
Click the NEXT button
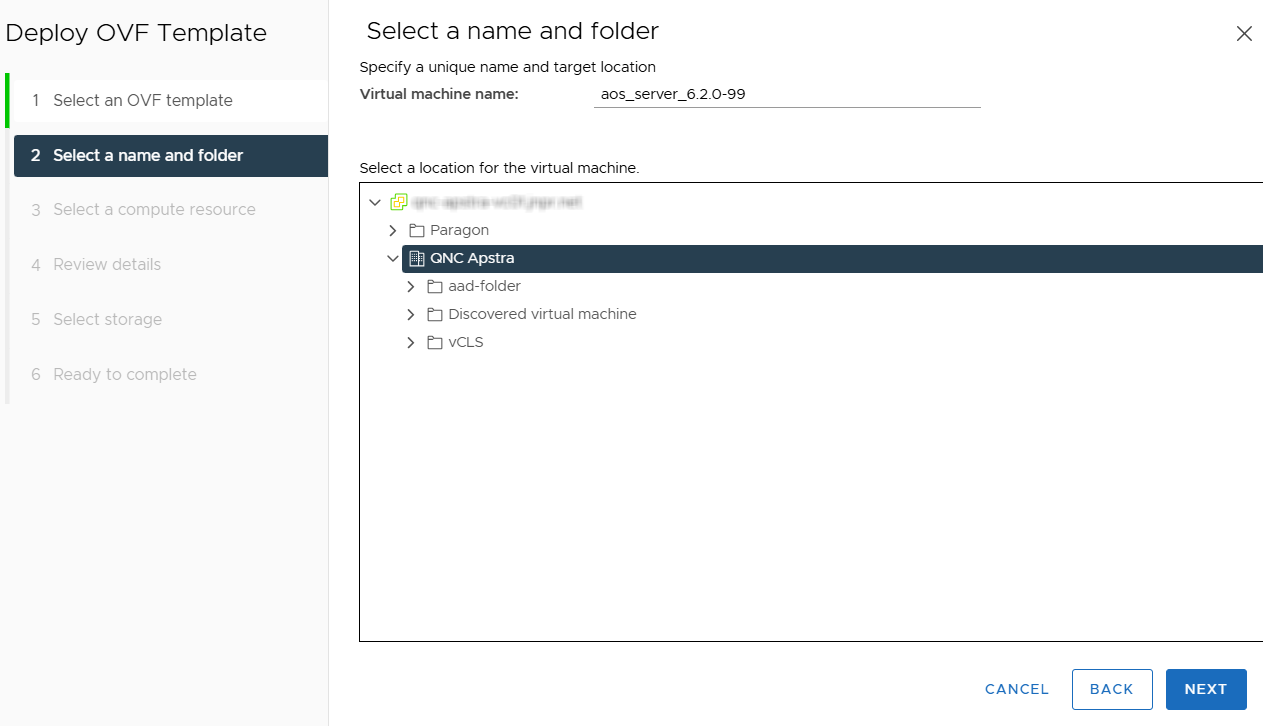click(x=1206, y=689)
